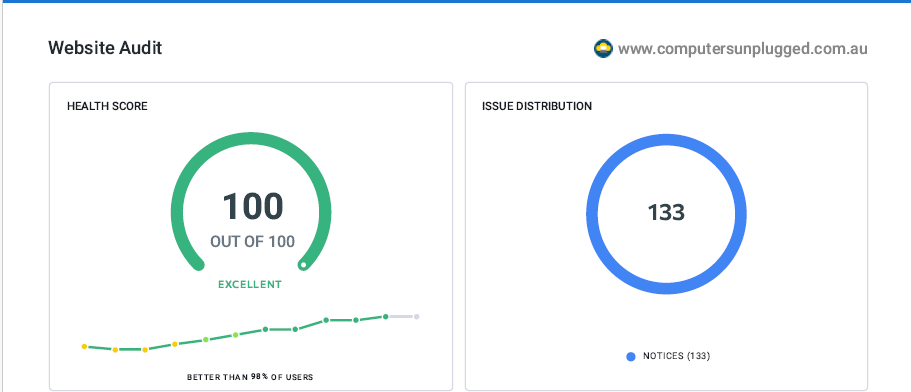Viewport: 911px width, 392px height.
Task: Click the fourth yellow point on trend line
Action: click(175, 344)
